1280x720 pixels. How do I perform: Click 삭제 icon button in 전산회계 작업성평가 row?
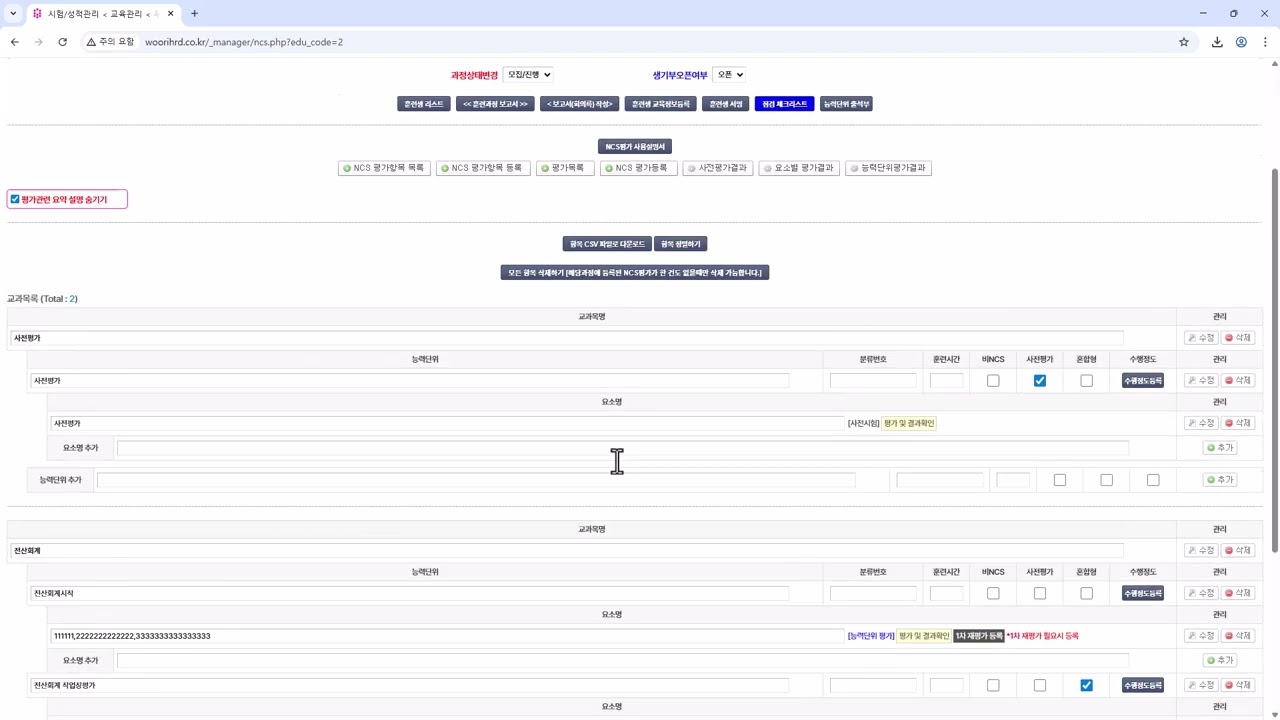coord(1238,686)
